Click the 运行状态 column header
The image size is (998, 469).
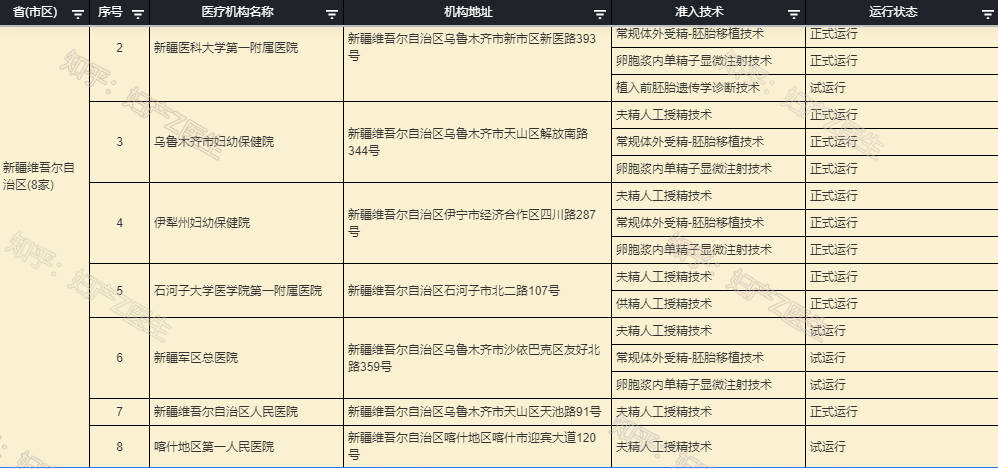point(902,13)
